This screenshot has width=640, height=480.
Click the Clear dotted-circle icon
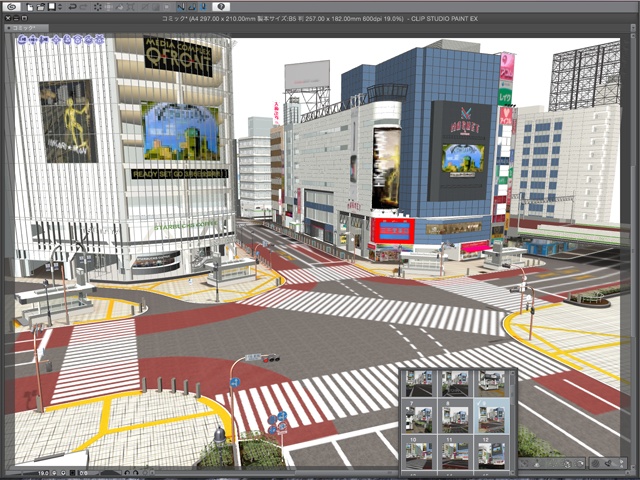98,7
